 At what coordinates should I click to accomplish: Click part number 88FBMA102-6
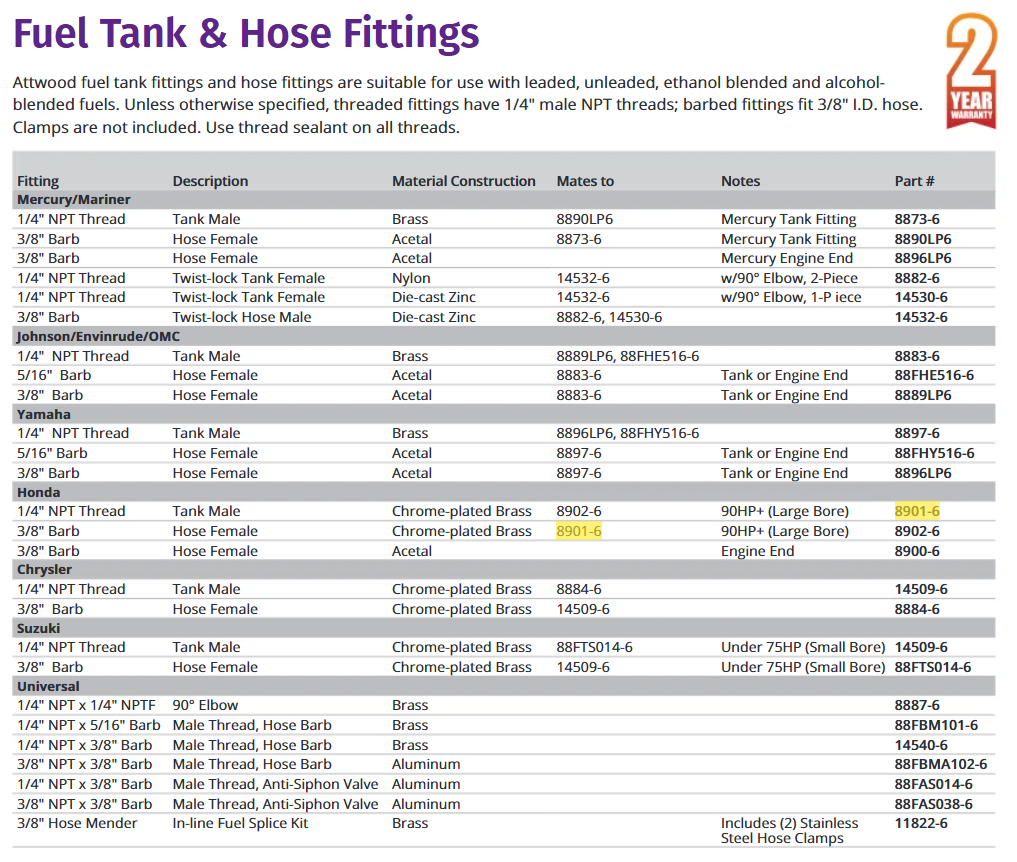[x=940, y=765]
